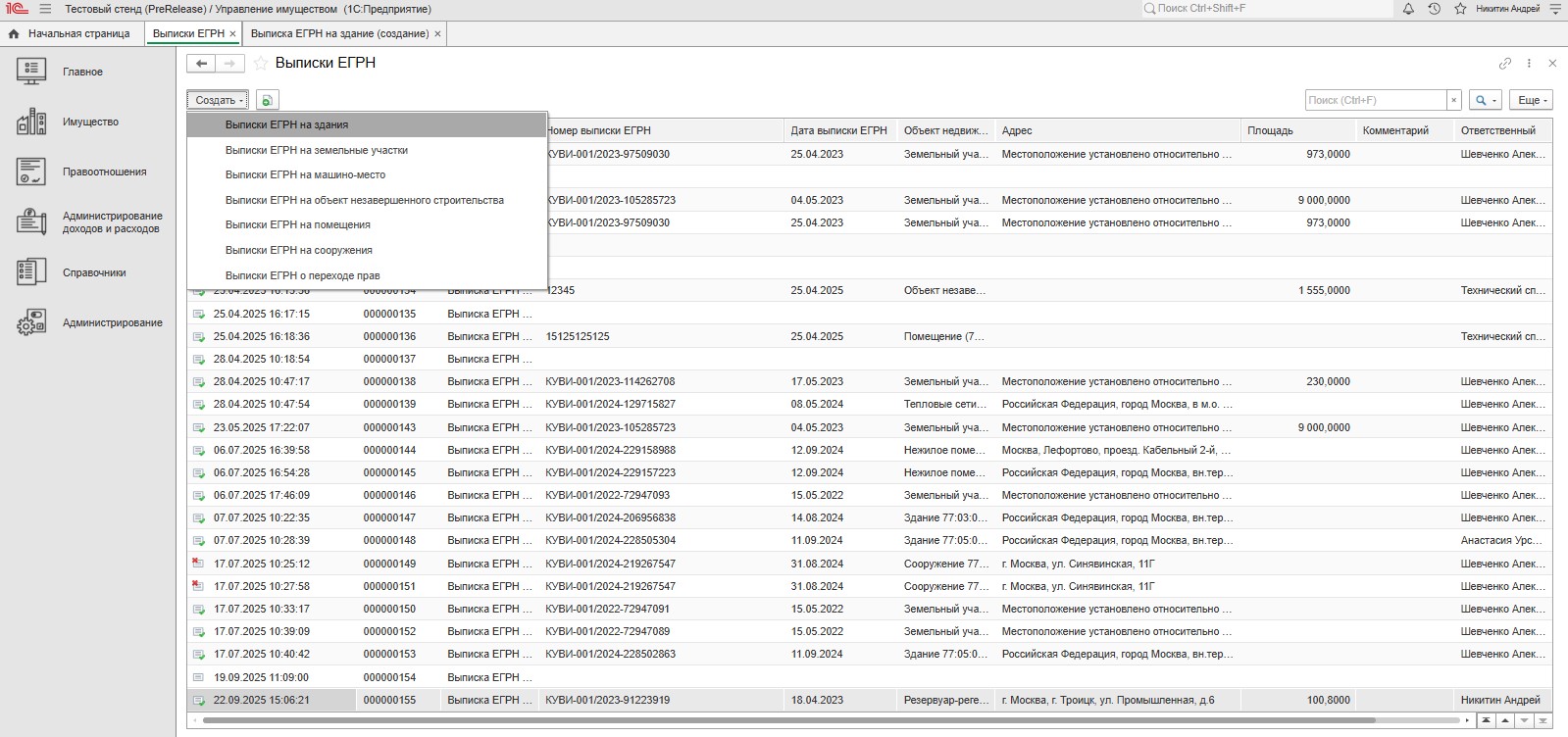1568x737 pixels.
Task: Select Выписки ЕГРН на земельные участки
Action: click(316, 150)
